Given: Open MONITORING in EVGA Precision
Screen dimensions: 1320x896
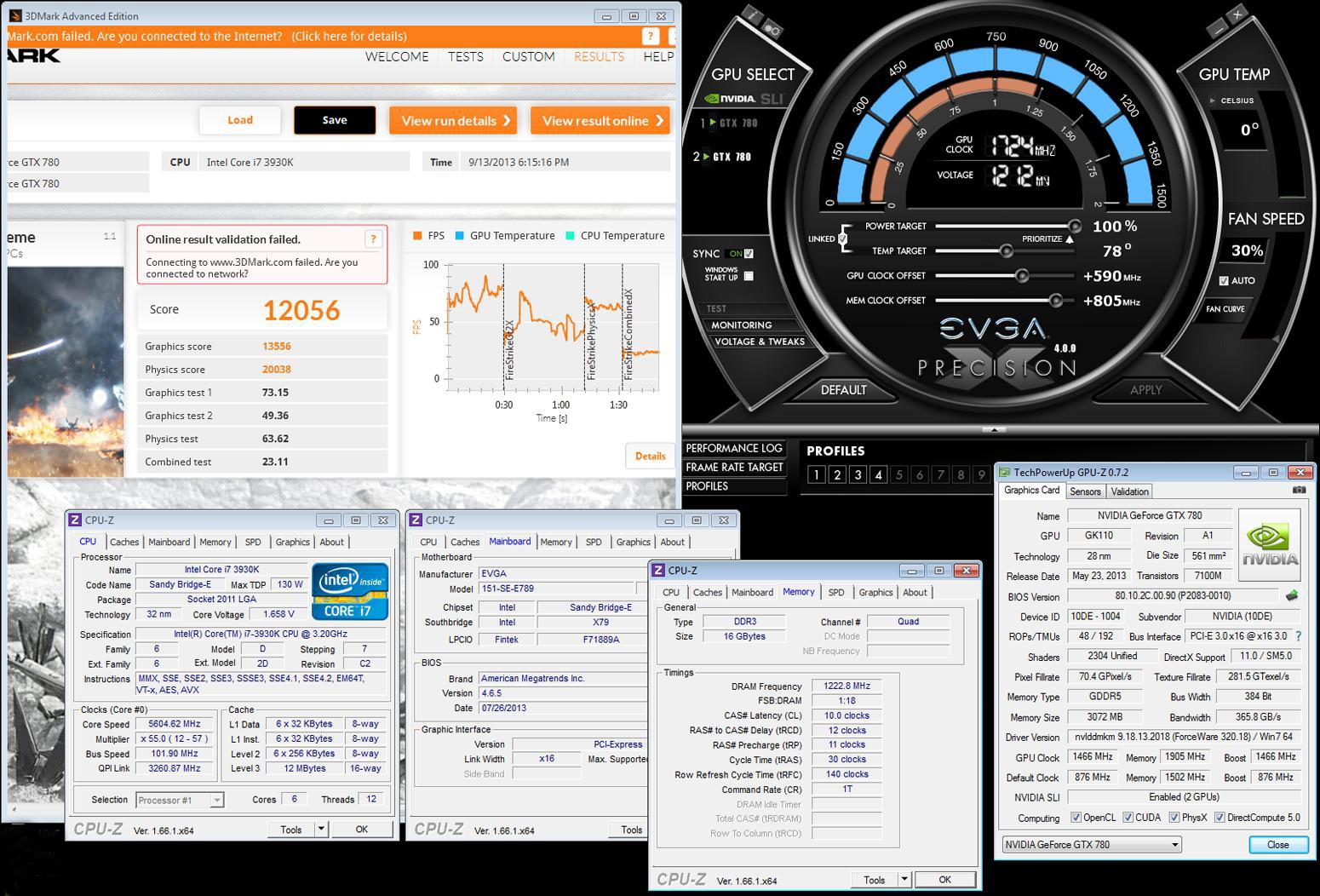Looking at the screenshot, I should 742,325.
